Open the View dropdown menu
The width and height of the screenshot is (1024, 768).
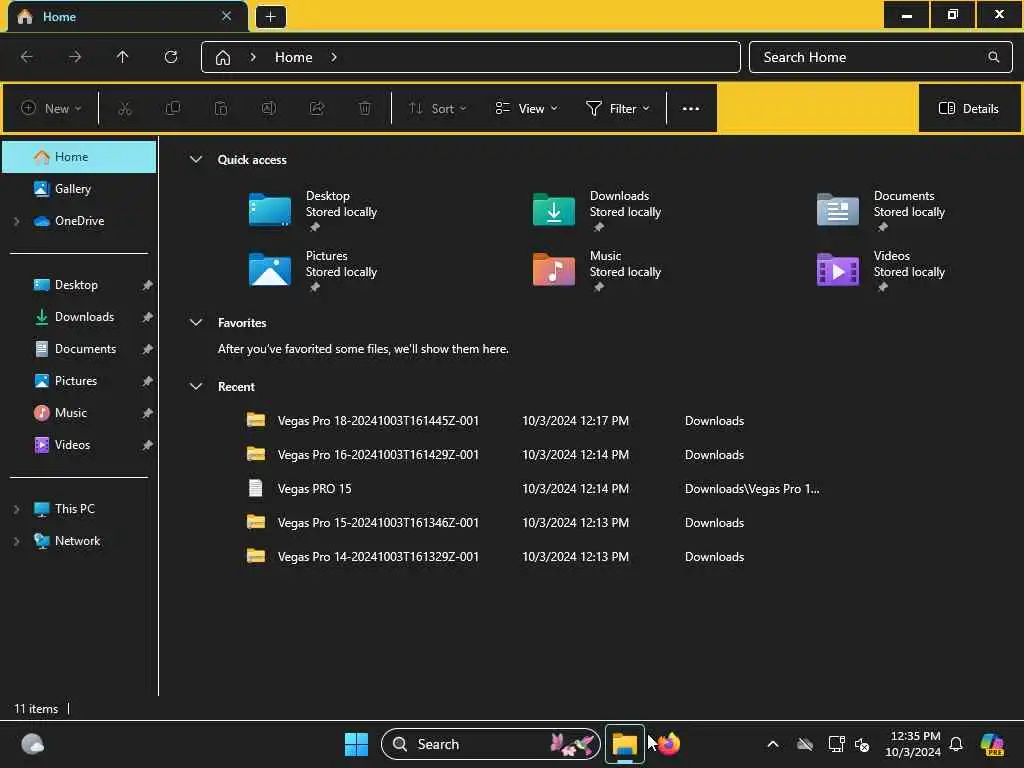[x=526, y=108]
